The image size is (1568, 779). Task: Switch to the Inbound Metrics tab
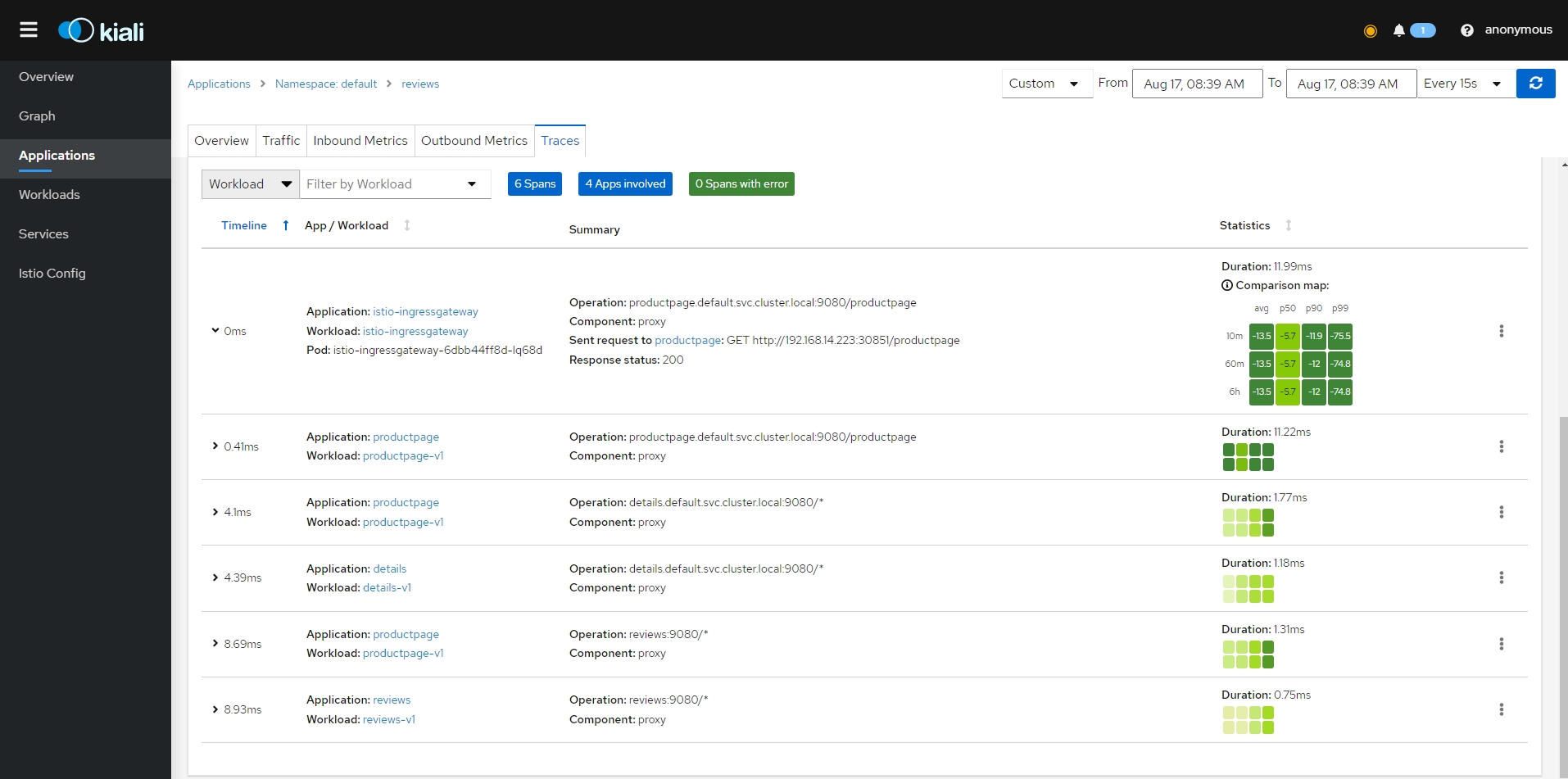[x=360, y=141]
